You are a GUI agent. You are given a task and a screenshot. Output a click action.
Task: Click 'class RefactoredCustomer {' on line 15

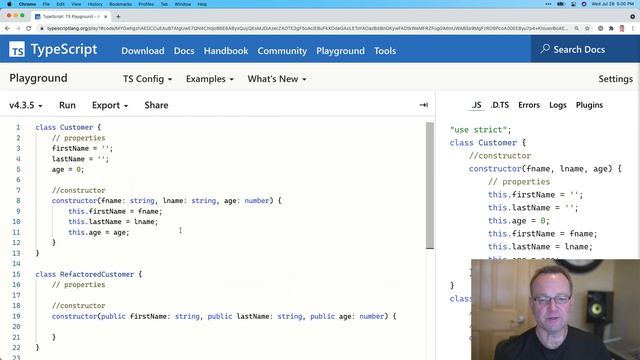pos(89,274)
